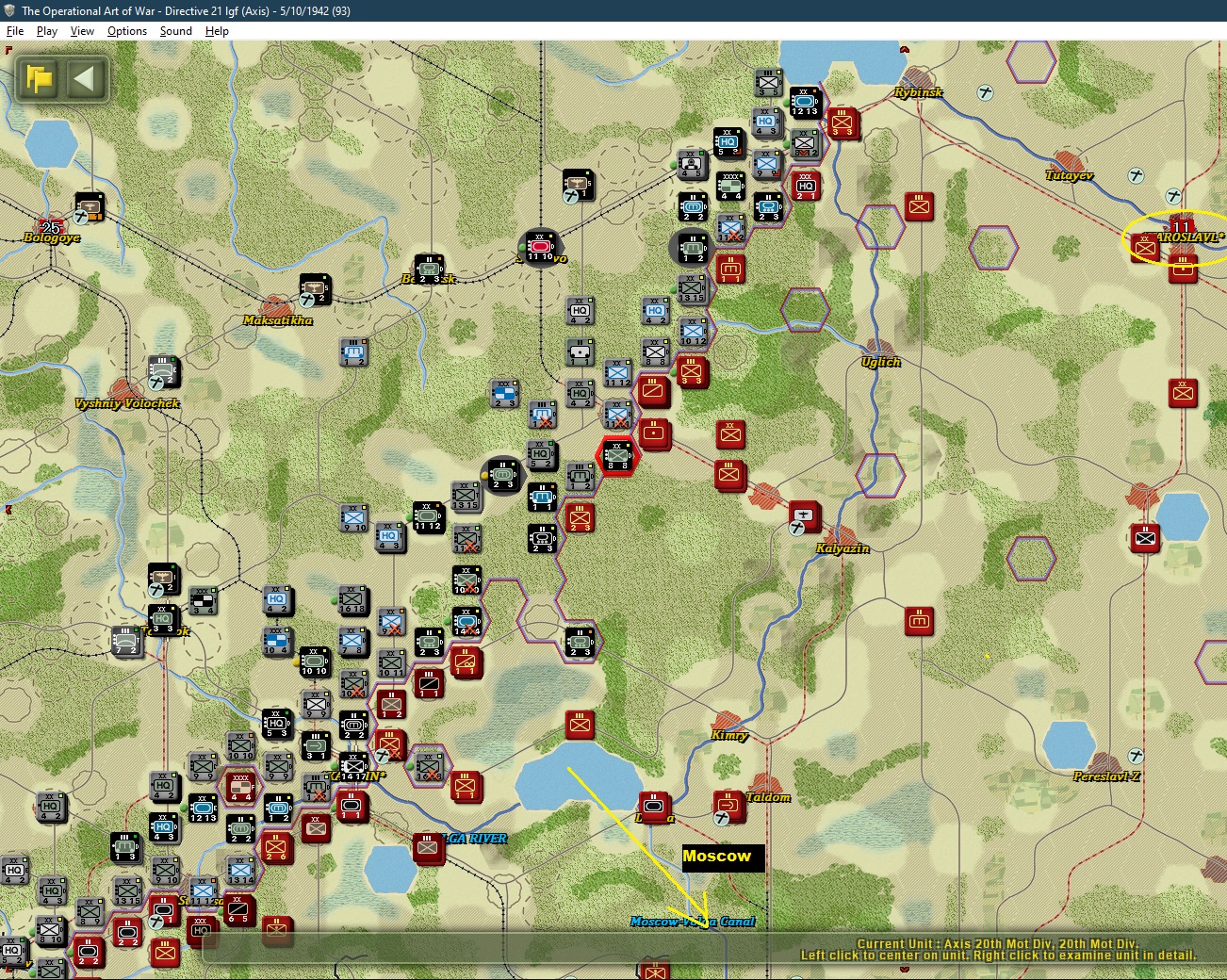
Task: Select the gray recon unit marked 4-5
Action: (x=692, y=164)
